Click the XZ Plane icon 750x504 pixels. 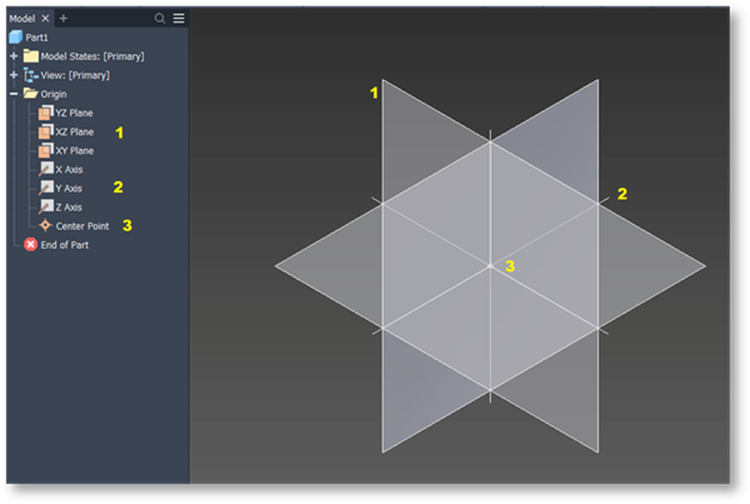45,131
